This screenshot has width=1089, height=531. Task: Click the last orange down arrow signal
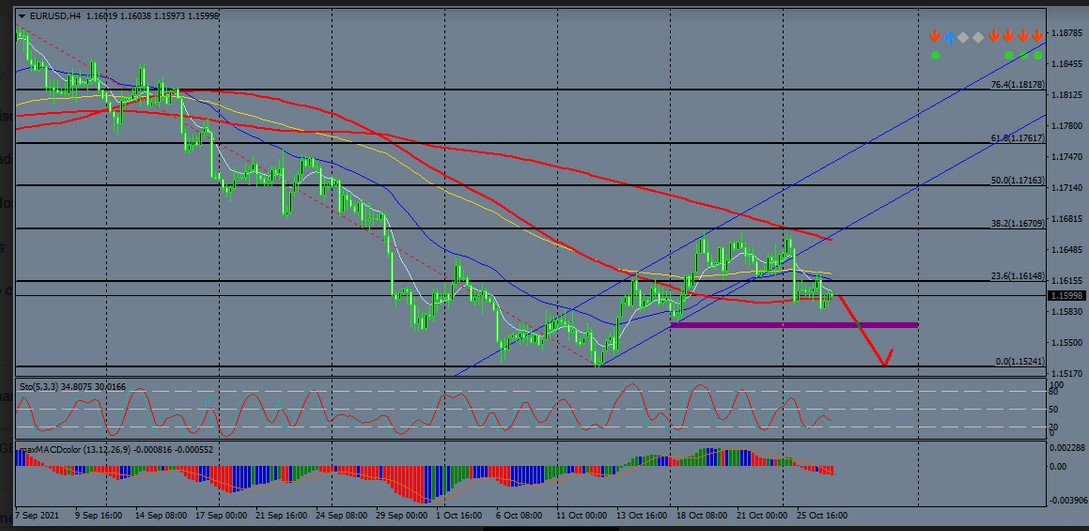1038,37
